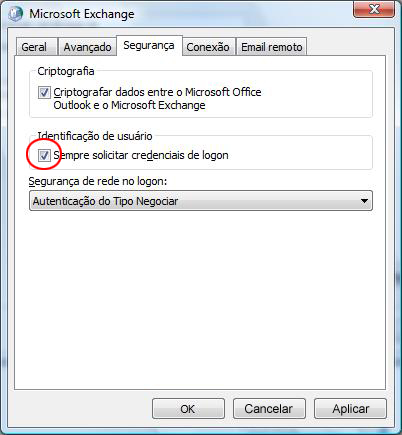Viewport: 402px width, 435px height.
Task: Click the Microsoft Exchange title bar icon
Action: point(15,14)
